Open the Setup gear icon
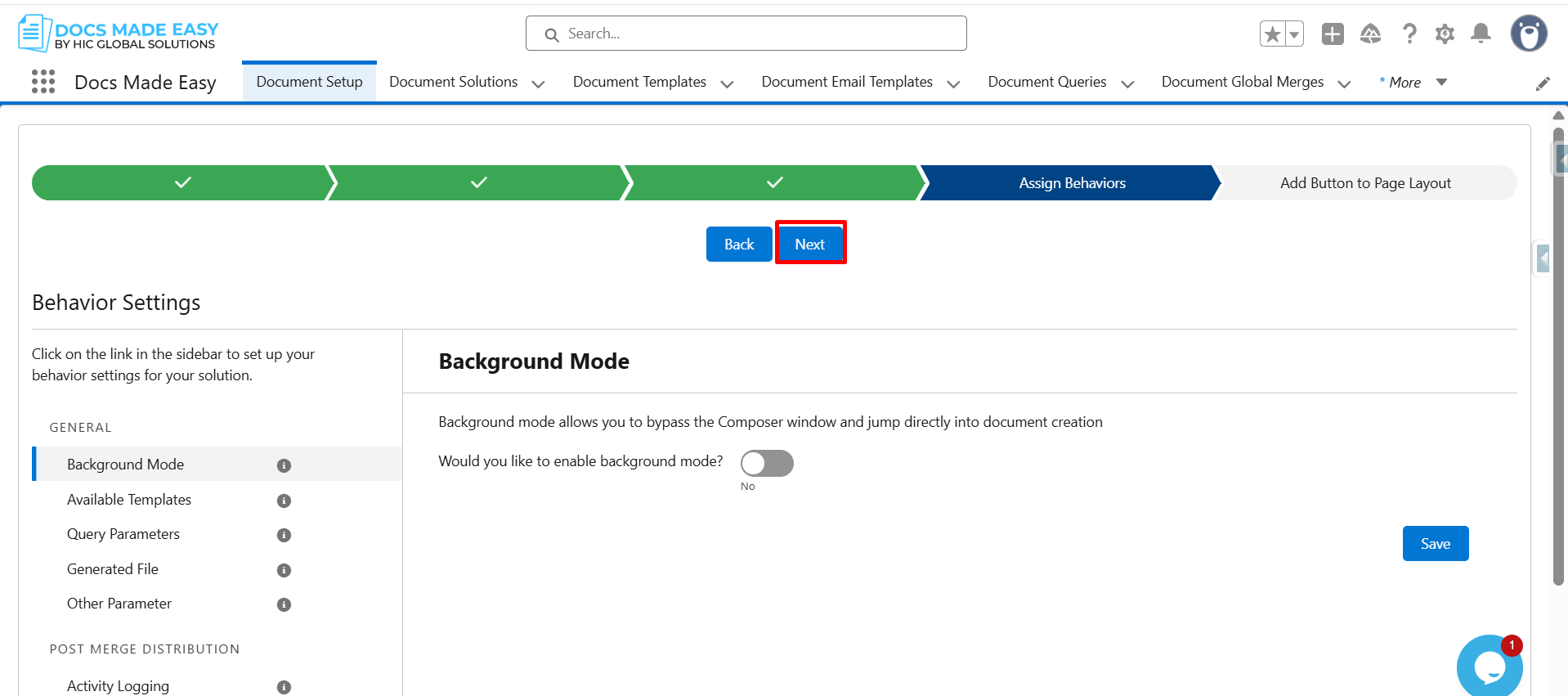1568x696 pixels. (x=1445, y=34)
